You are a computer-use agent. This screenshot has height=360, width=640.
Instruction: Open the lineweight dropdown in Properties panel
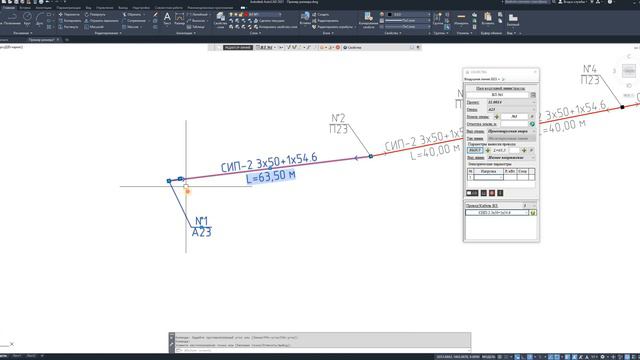tap(408, 20)
